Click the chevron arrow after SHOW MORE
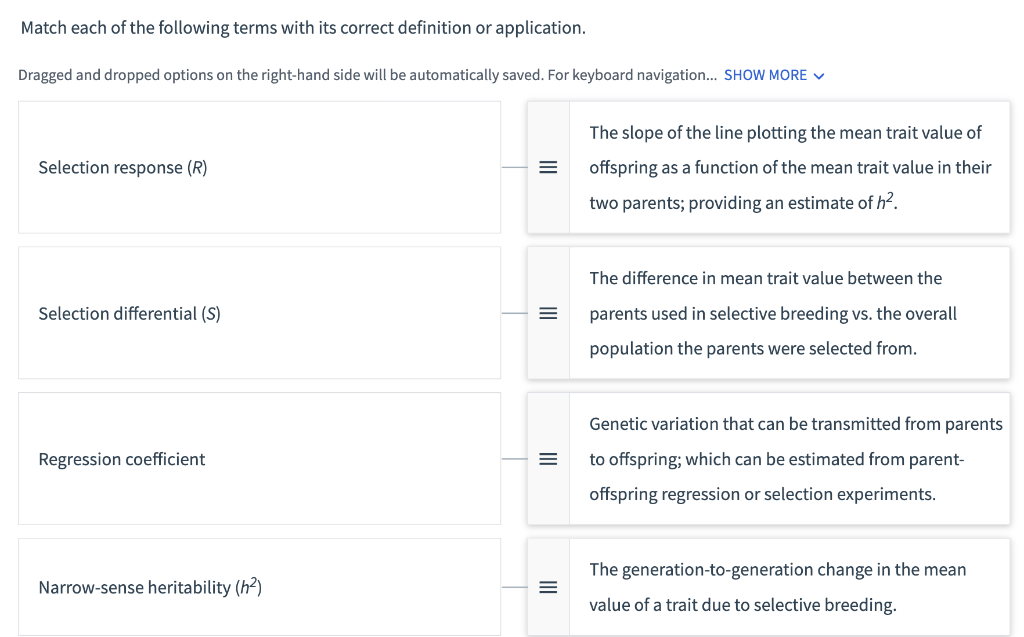The image size is (1024, 637). pos(819,76)
